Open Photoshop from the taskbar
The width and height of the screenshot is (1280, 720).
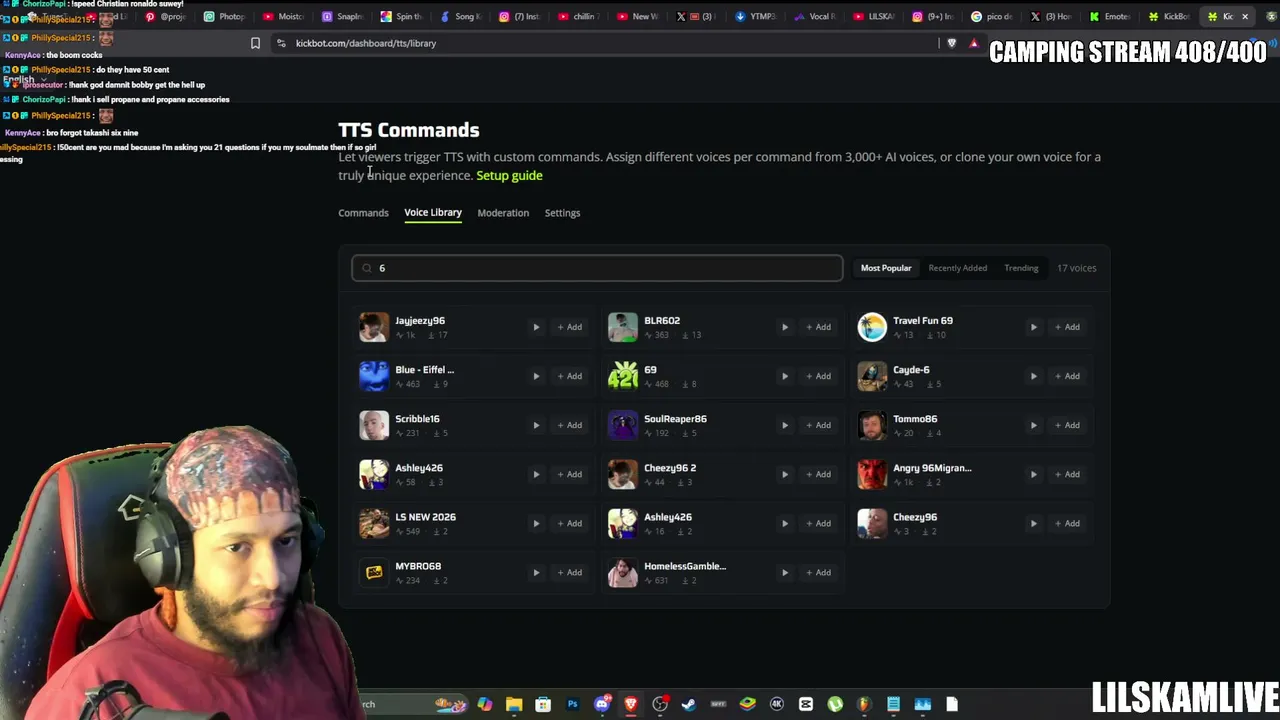pyautogui.click(x=572, y=704)
